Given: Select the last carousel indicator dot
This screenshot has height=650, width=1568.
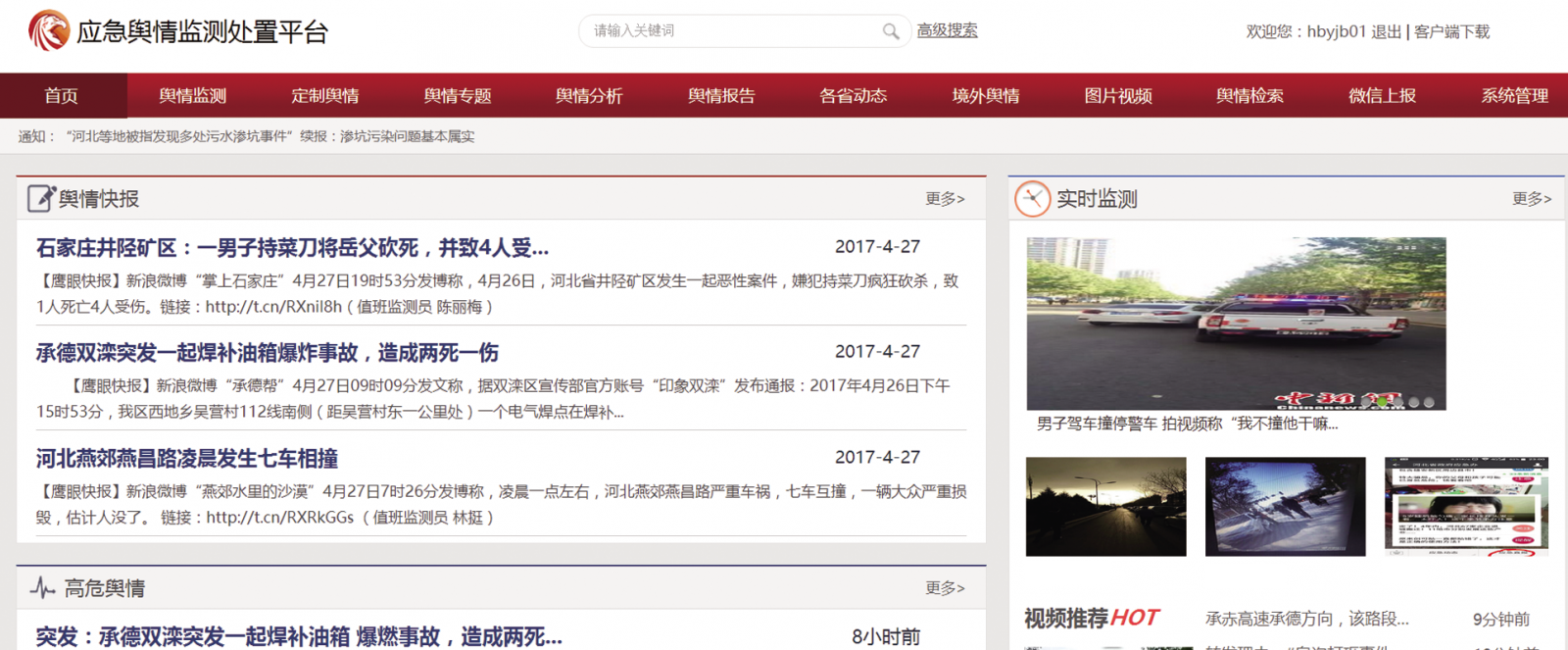Looking at the screenshot, I should 1428,402.
